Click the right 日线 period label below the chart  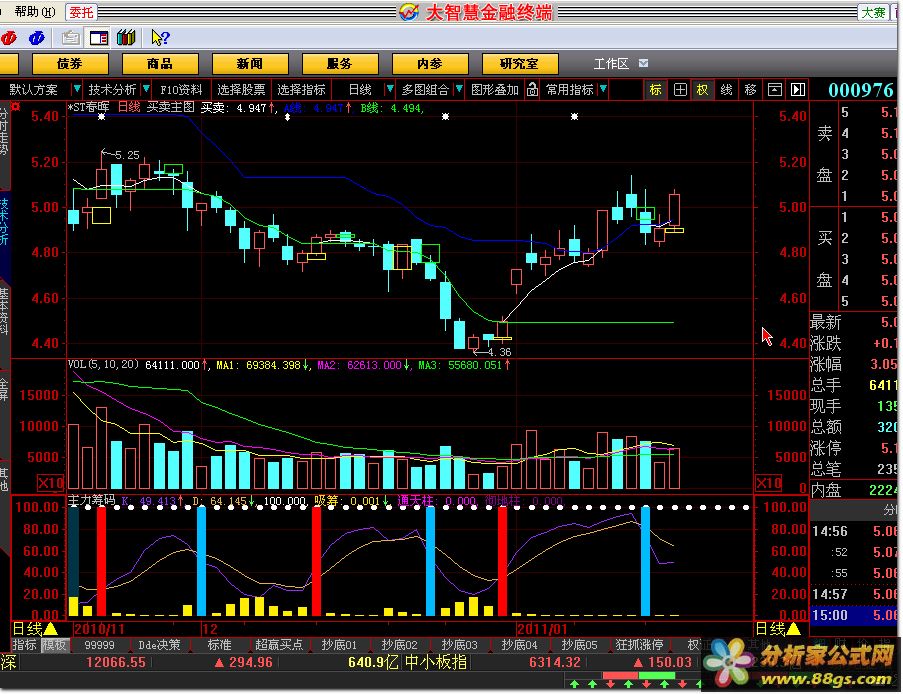point(779,628)
